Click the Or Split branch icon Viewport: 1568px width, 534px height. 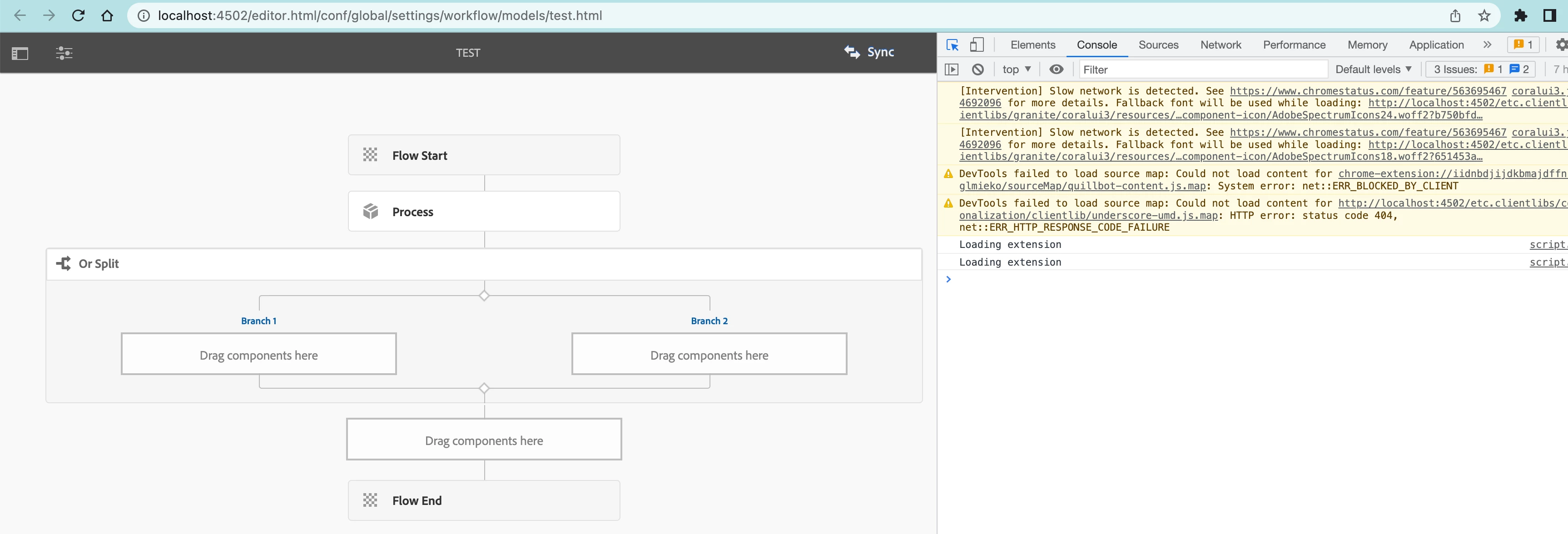point(63,263)
